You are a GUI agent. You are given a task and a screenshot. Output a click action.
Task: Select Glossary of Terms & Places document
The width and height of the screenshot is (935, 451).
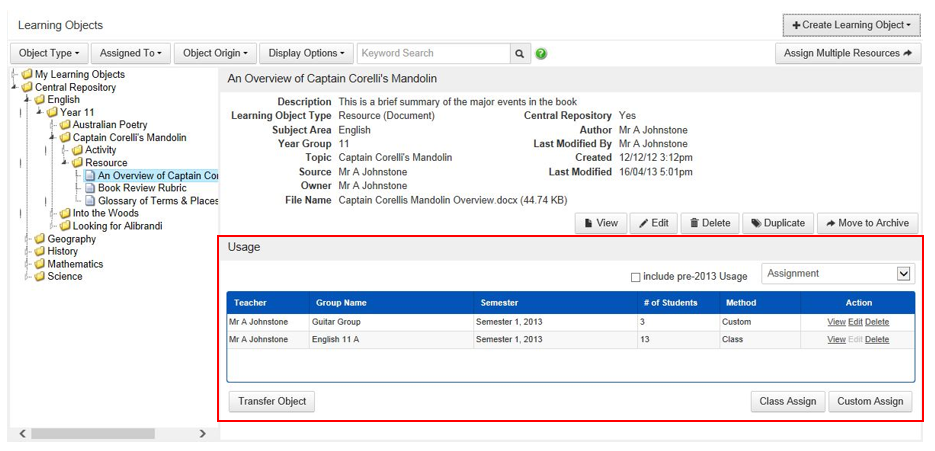pos(157,201)
